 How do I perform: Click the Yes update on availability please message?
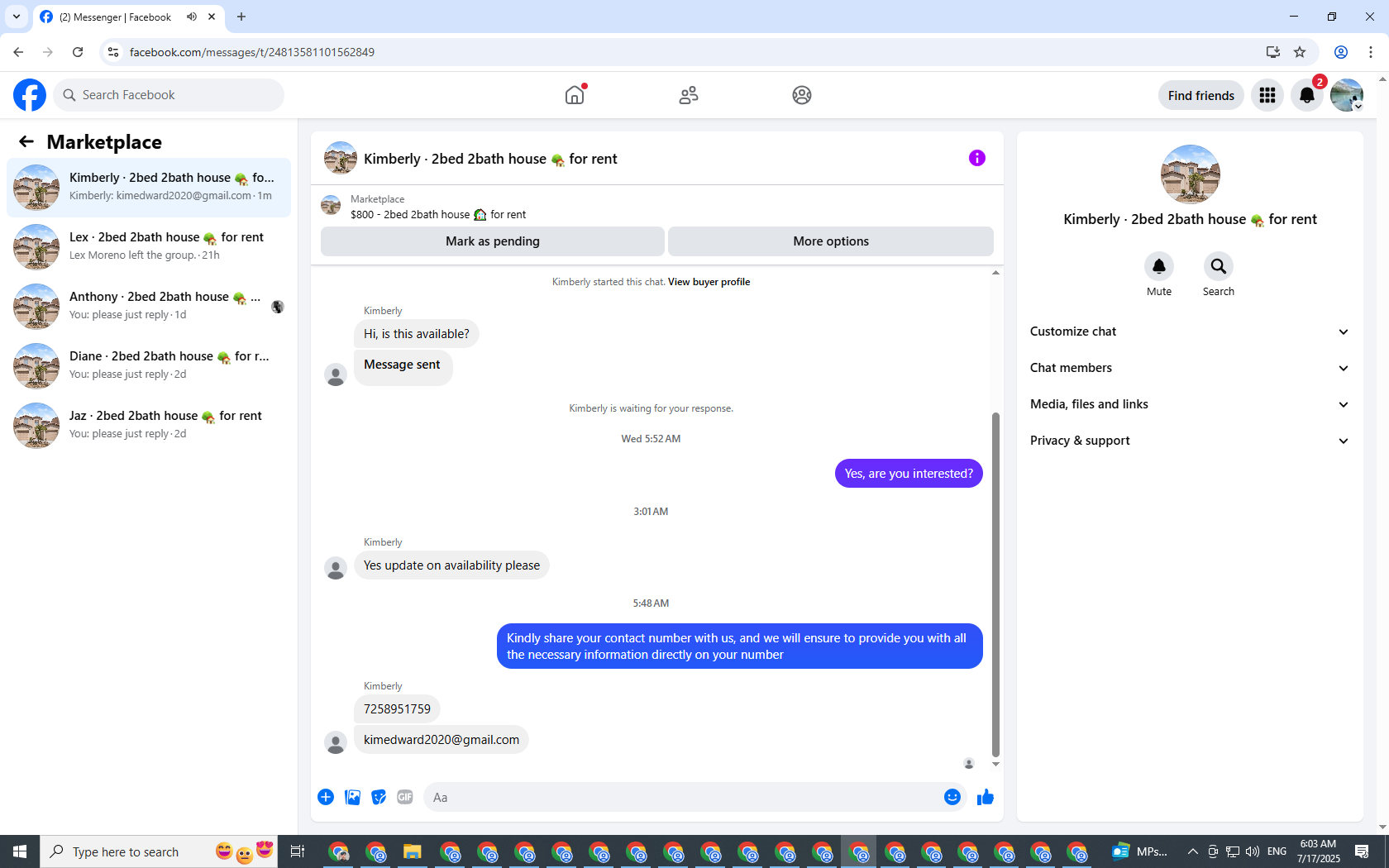pyautogui.click(x=451, y=565)
